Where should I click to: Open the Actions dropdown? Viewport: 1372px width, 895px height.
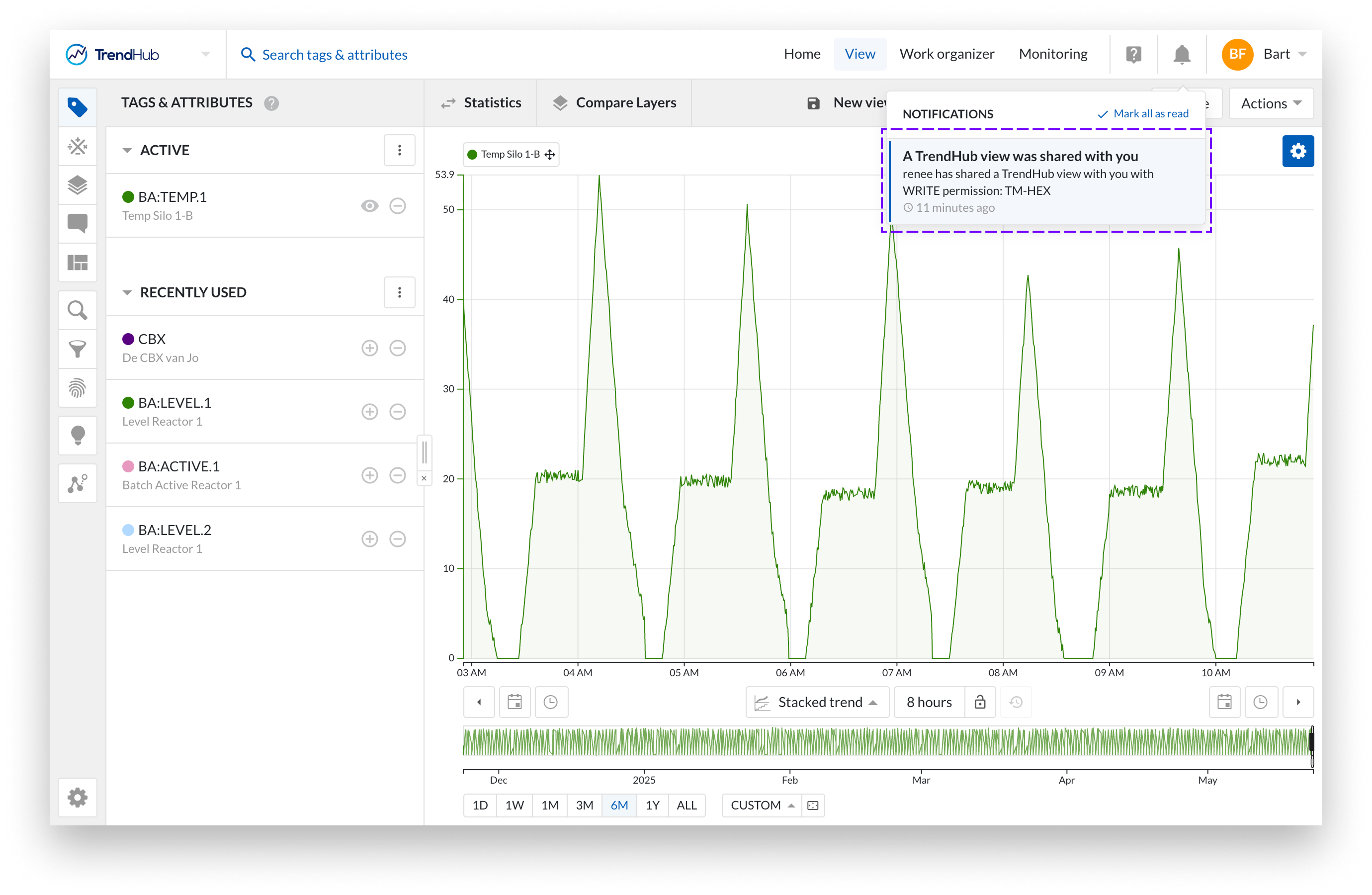coord(1271,103)
